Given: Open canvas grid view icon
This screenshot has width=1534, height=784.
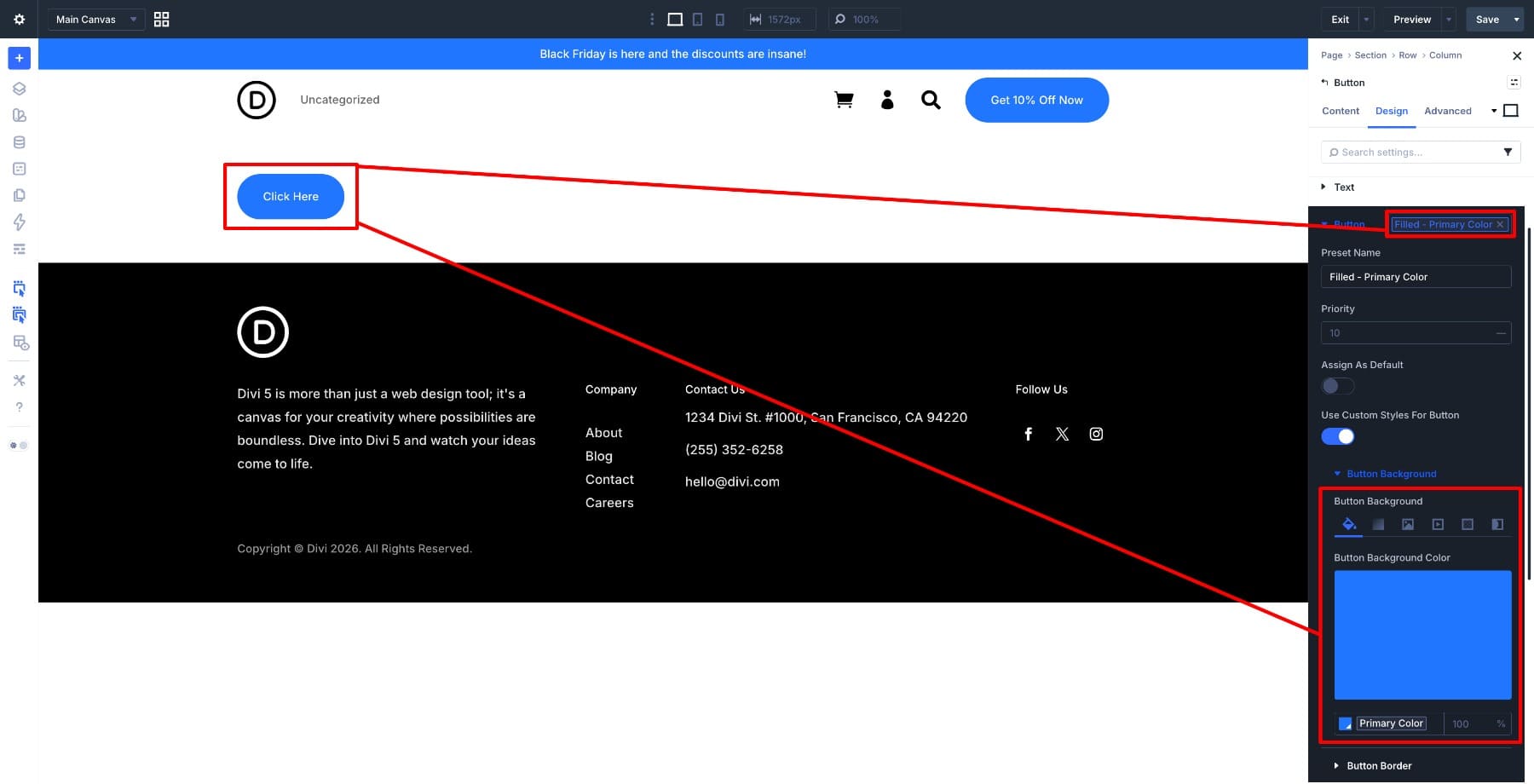Looking at the screenshot, I should click(x=161, y=19).
